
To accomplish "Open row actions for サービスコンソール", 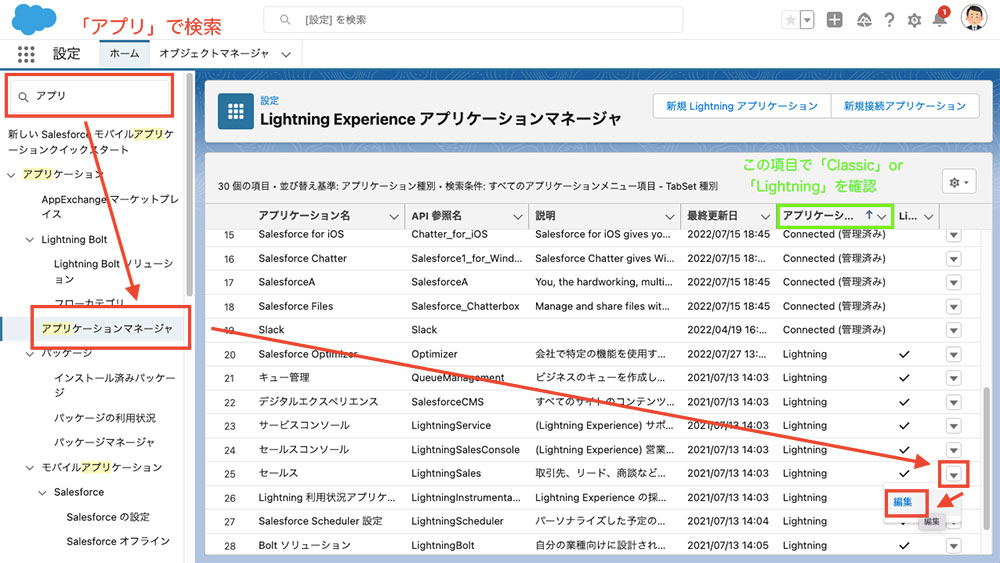I will 953,426.
